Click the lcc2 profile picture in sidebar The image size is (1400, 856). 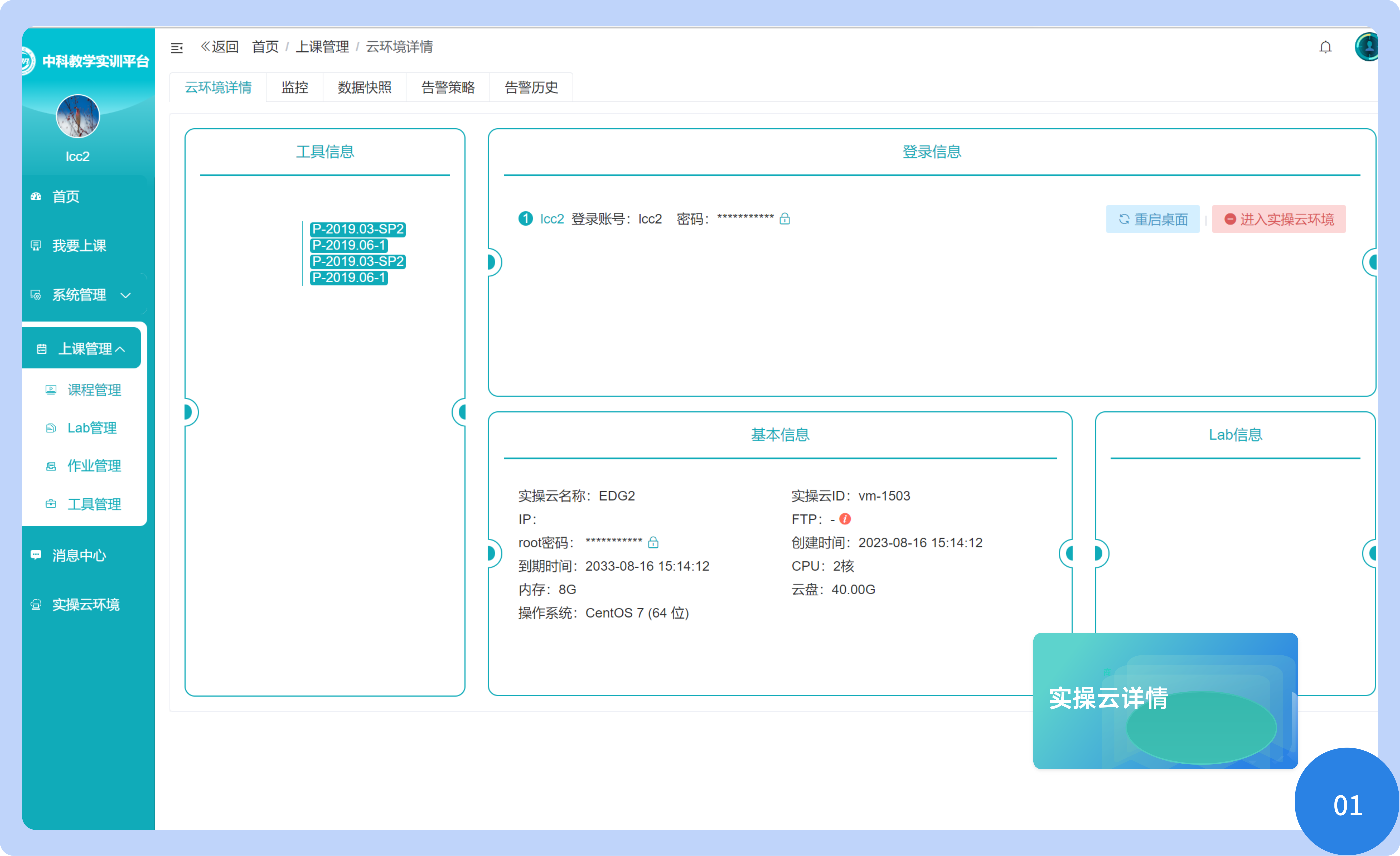[x=78, y=117]
